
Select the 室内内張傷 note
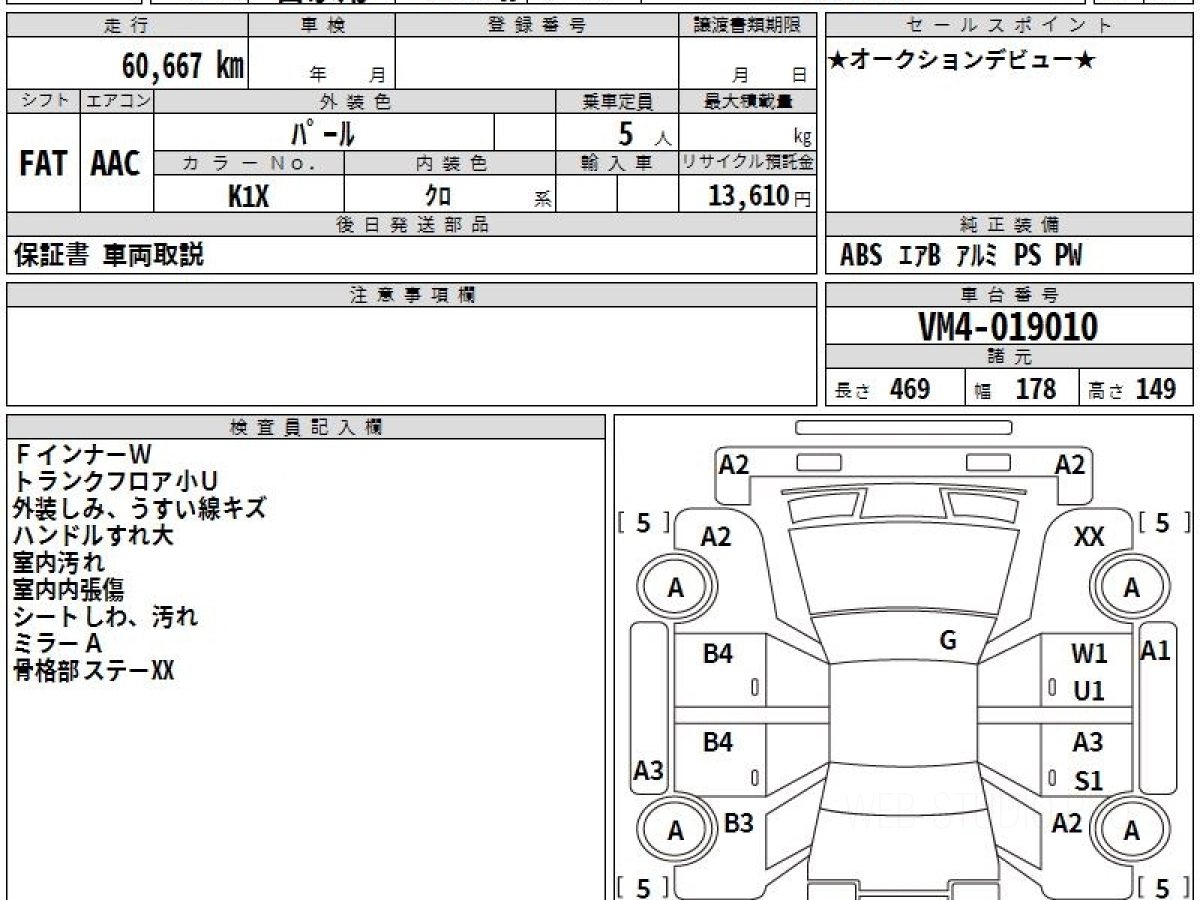(x=68, y=590)
